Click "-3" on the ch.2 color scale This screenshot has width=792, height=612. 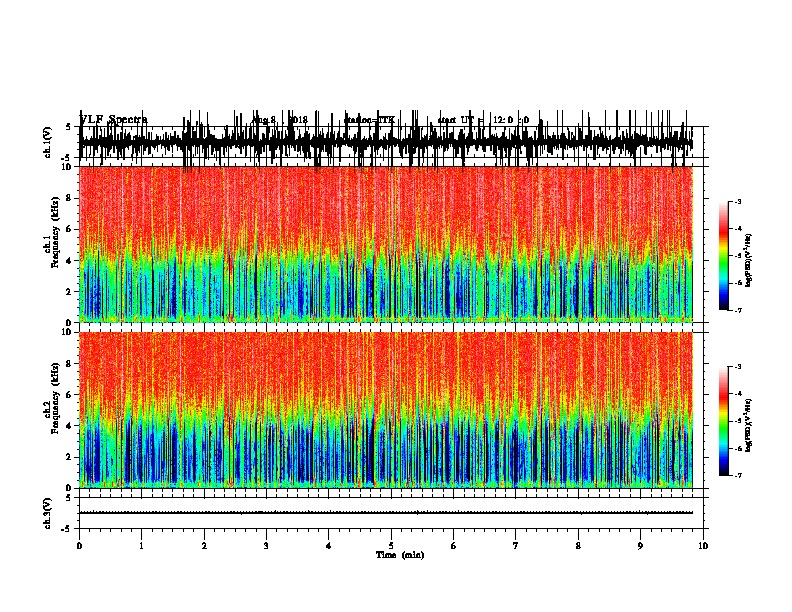(738, 367)
